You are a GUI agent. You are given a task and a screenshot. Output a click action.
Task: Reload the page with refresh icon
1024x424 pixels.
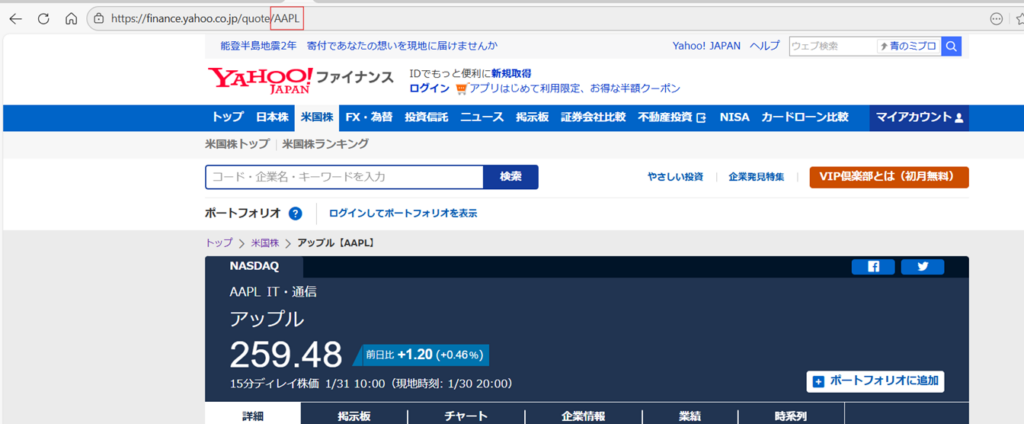[43, 19]
